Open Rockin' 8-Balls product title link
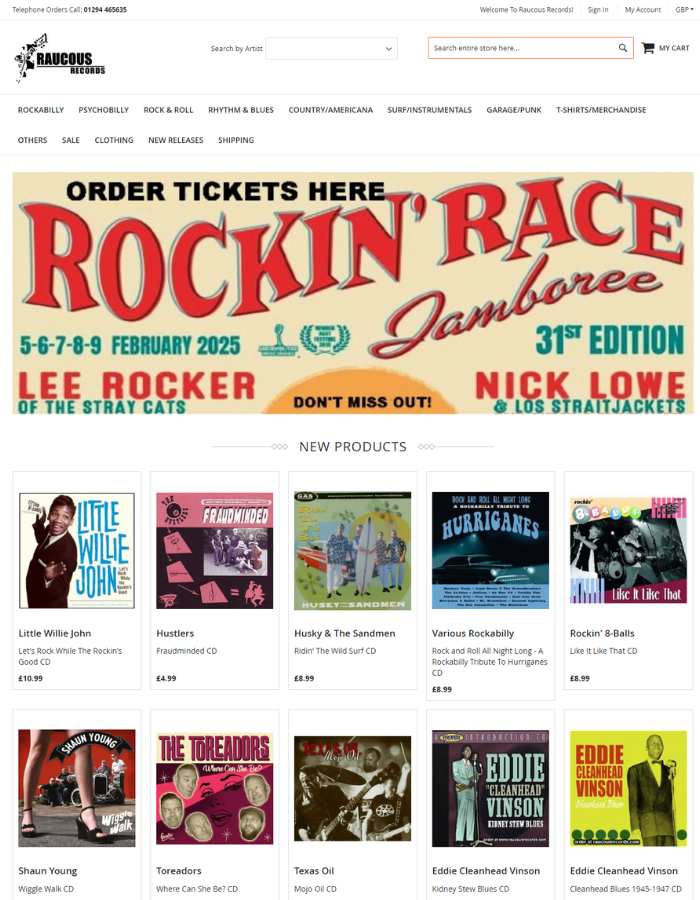Viewport: 700px width, 900px height. tap(602, 633)
